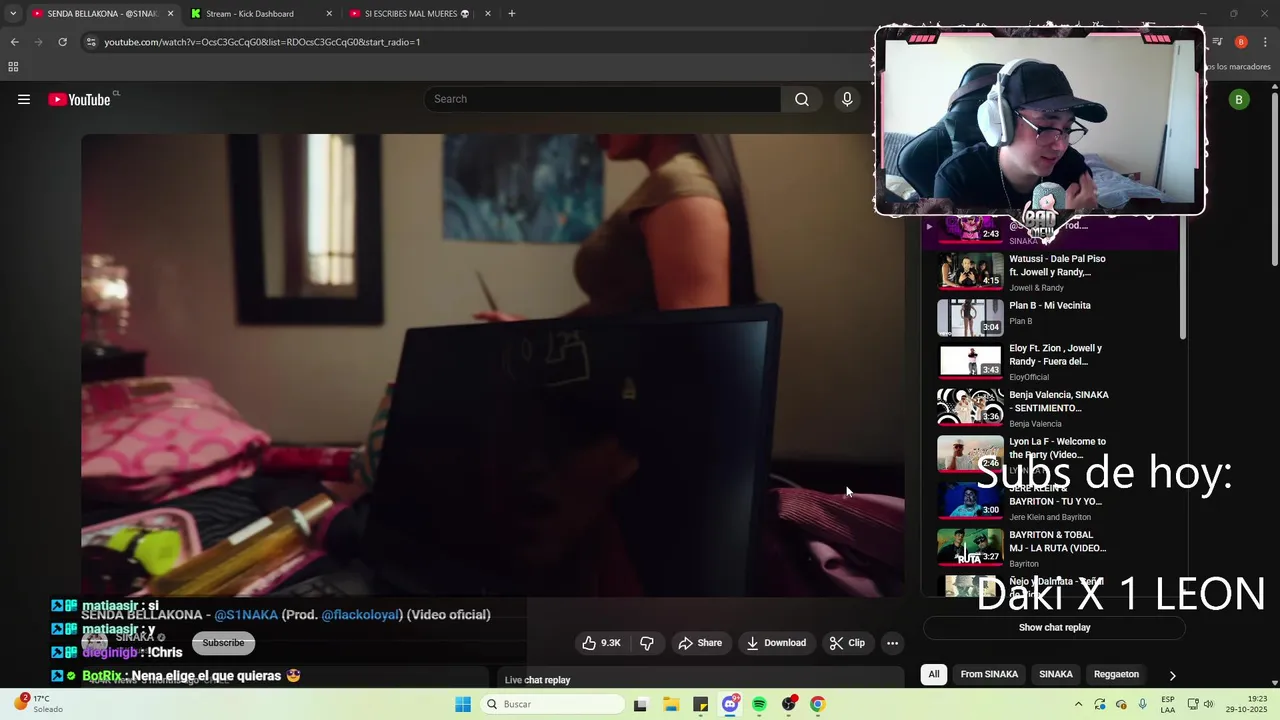This screenshot has height=720, width=1280.
Task: Filter recommendations by SINAKA chip
Action: point(1056,674)
